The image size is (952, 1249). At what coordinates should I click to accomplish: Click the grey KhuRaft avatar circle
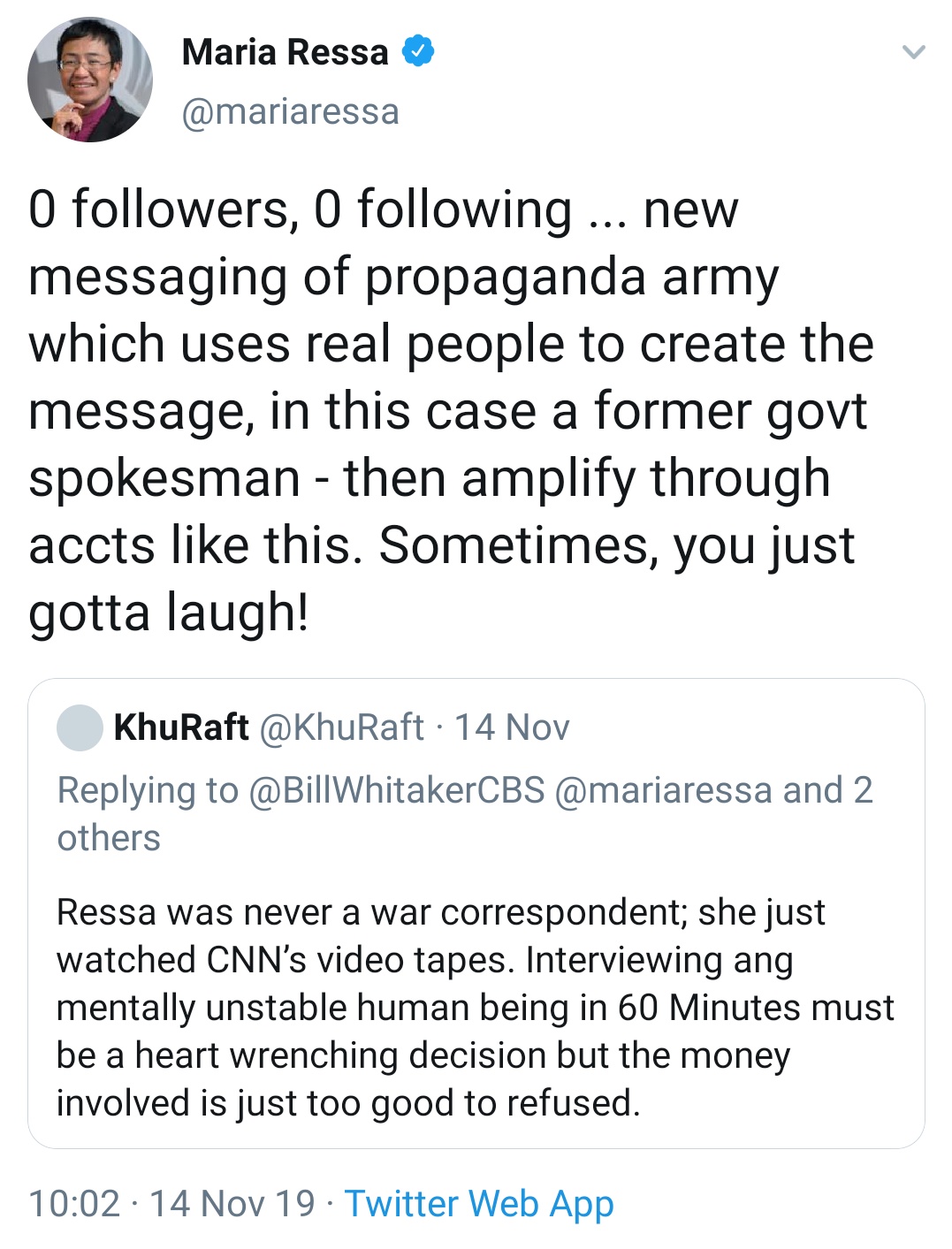(80, 727)
